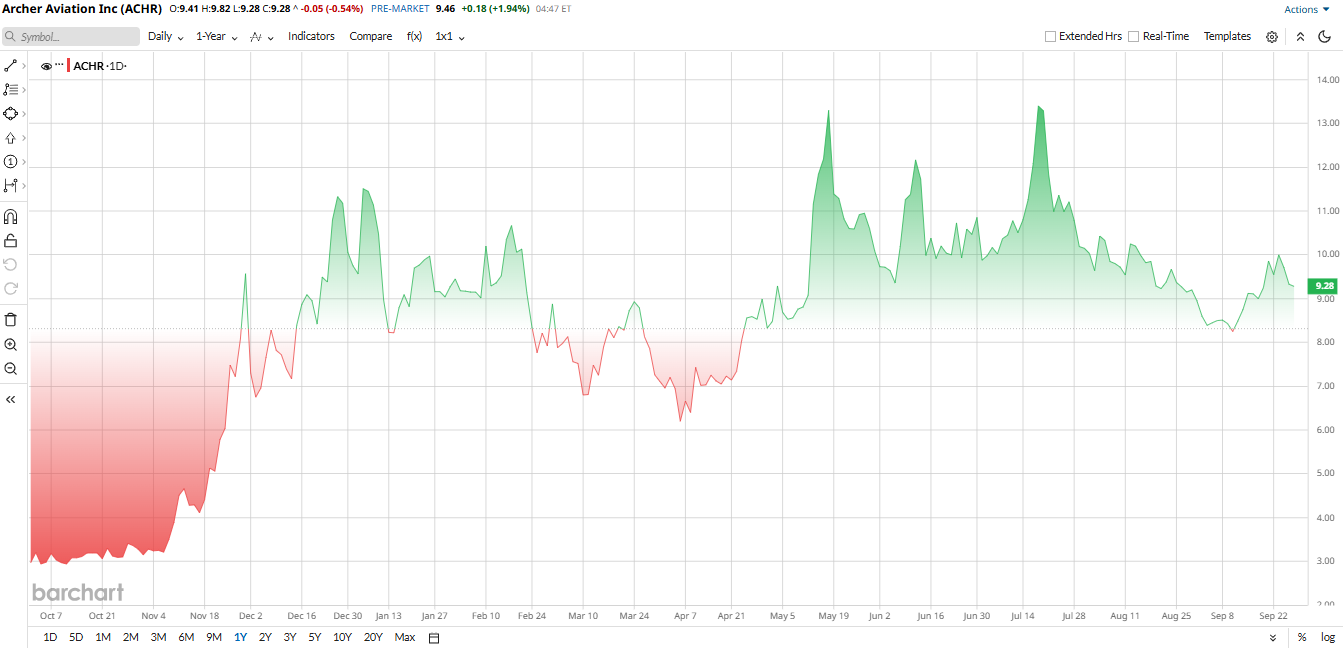Set range to 3M
Screen dimensions: 1343x648
point(158,637)
